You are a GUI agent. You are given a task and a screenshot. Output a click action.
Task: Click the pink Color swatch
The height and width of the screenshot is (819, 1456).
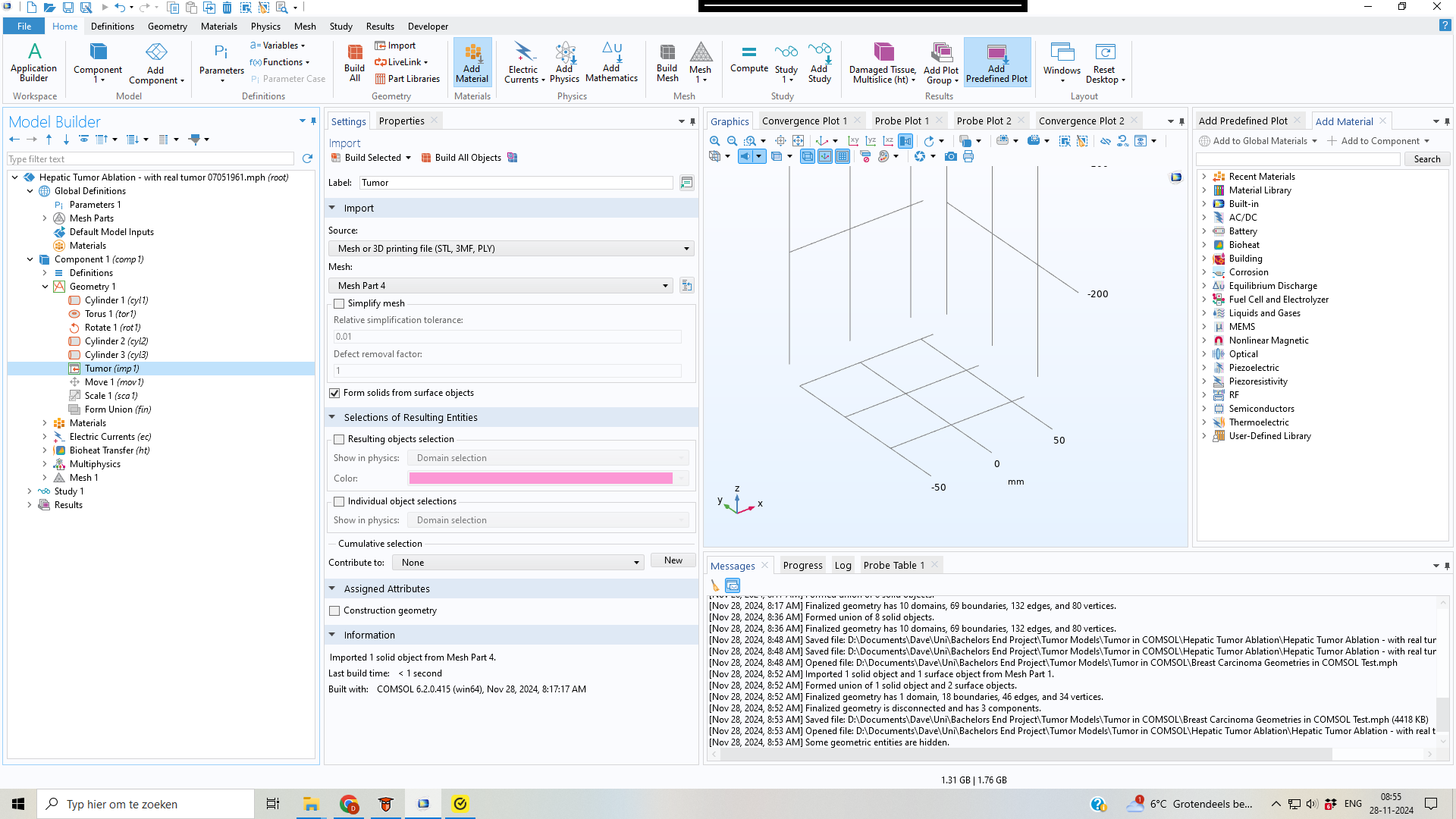541,479
